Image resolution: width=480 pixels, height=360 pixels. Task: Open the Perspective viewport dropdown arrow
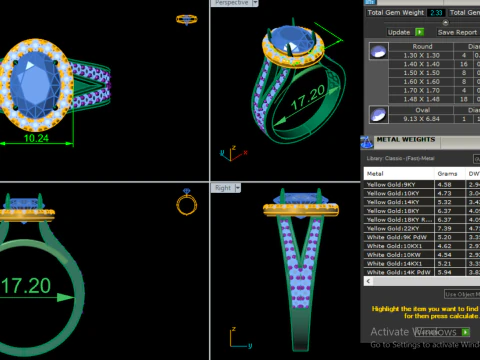pos(255,3)
